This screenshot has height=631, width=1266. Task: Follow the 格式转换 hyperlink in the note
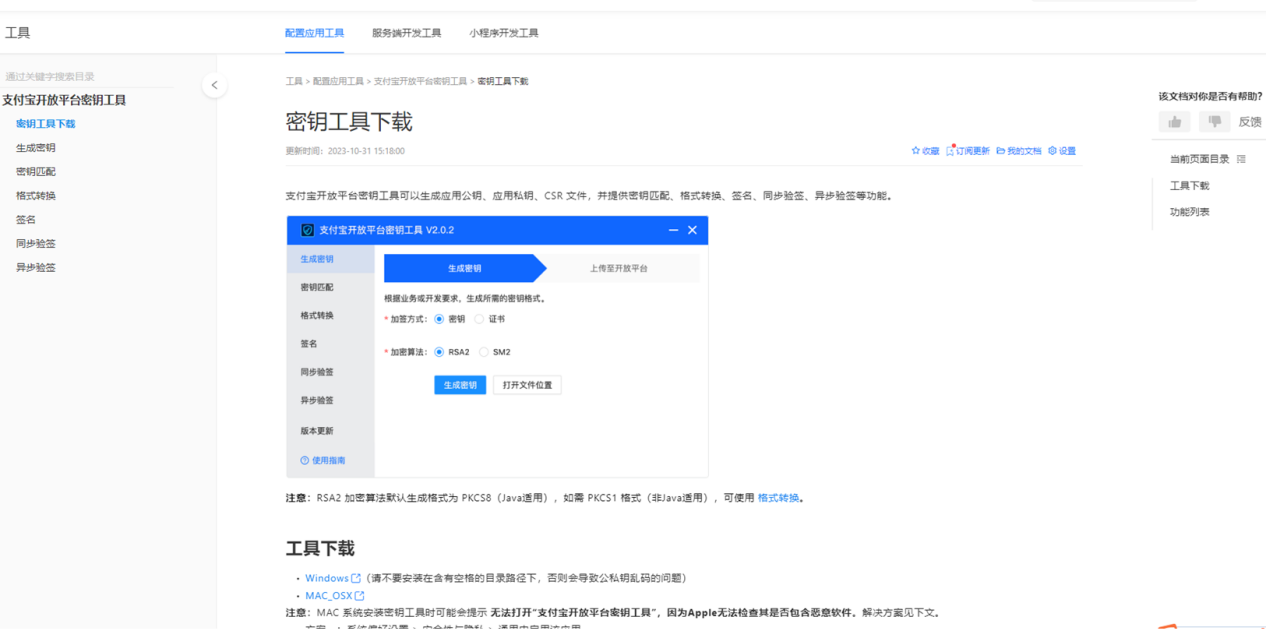[x=778, y=498]
